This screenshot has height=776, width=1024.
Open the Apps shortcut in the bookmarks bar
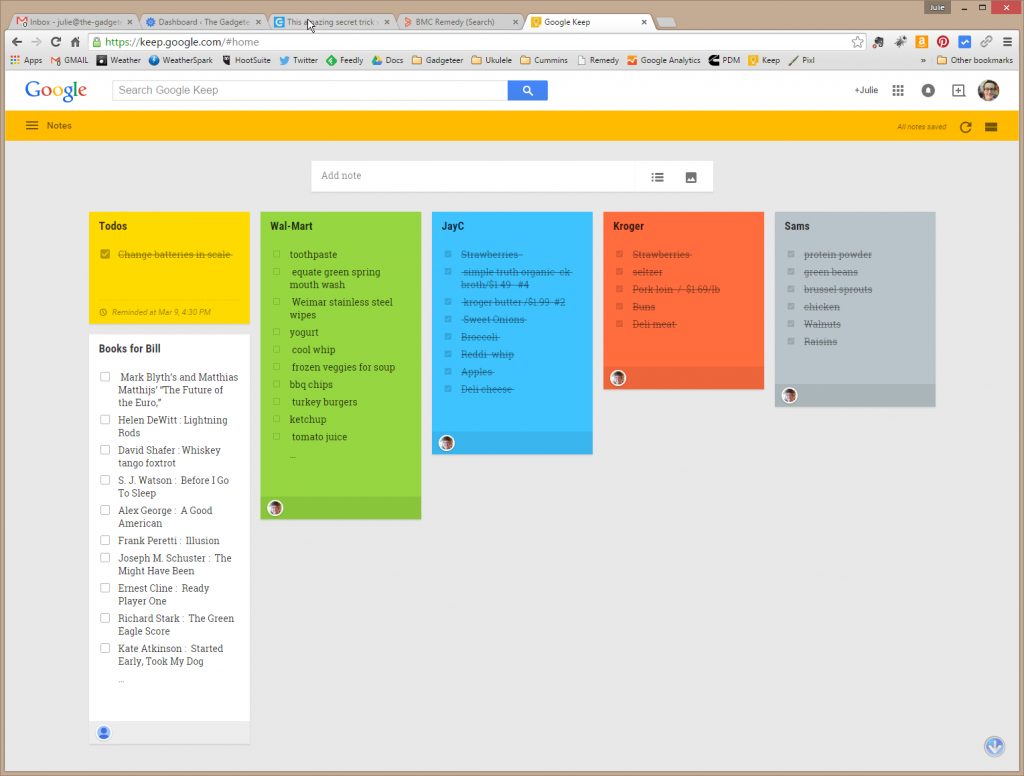pyautogui.click(x=26, y=60)
